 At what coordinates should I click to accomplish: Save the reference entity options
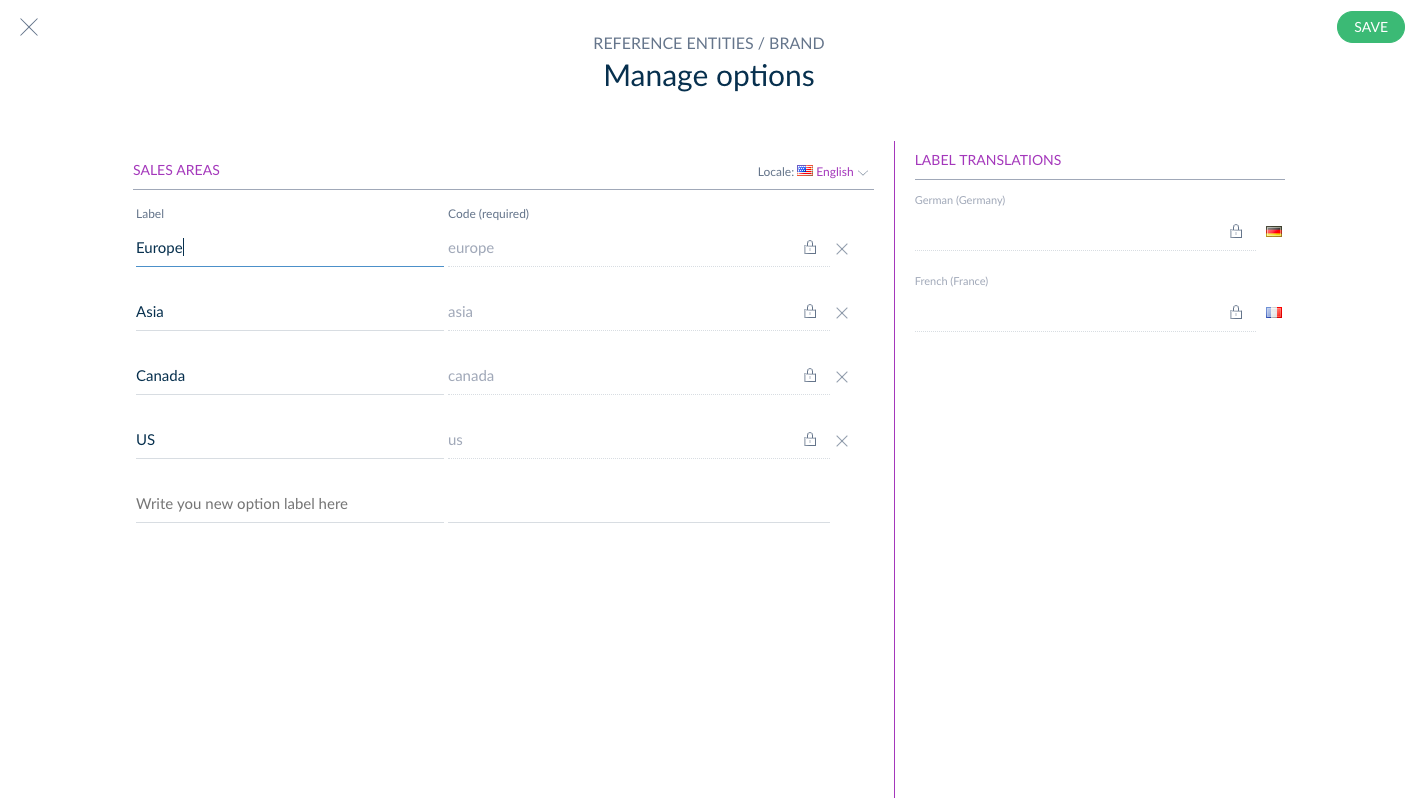coord(1370,27)
